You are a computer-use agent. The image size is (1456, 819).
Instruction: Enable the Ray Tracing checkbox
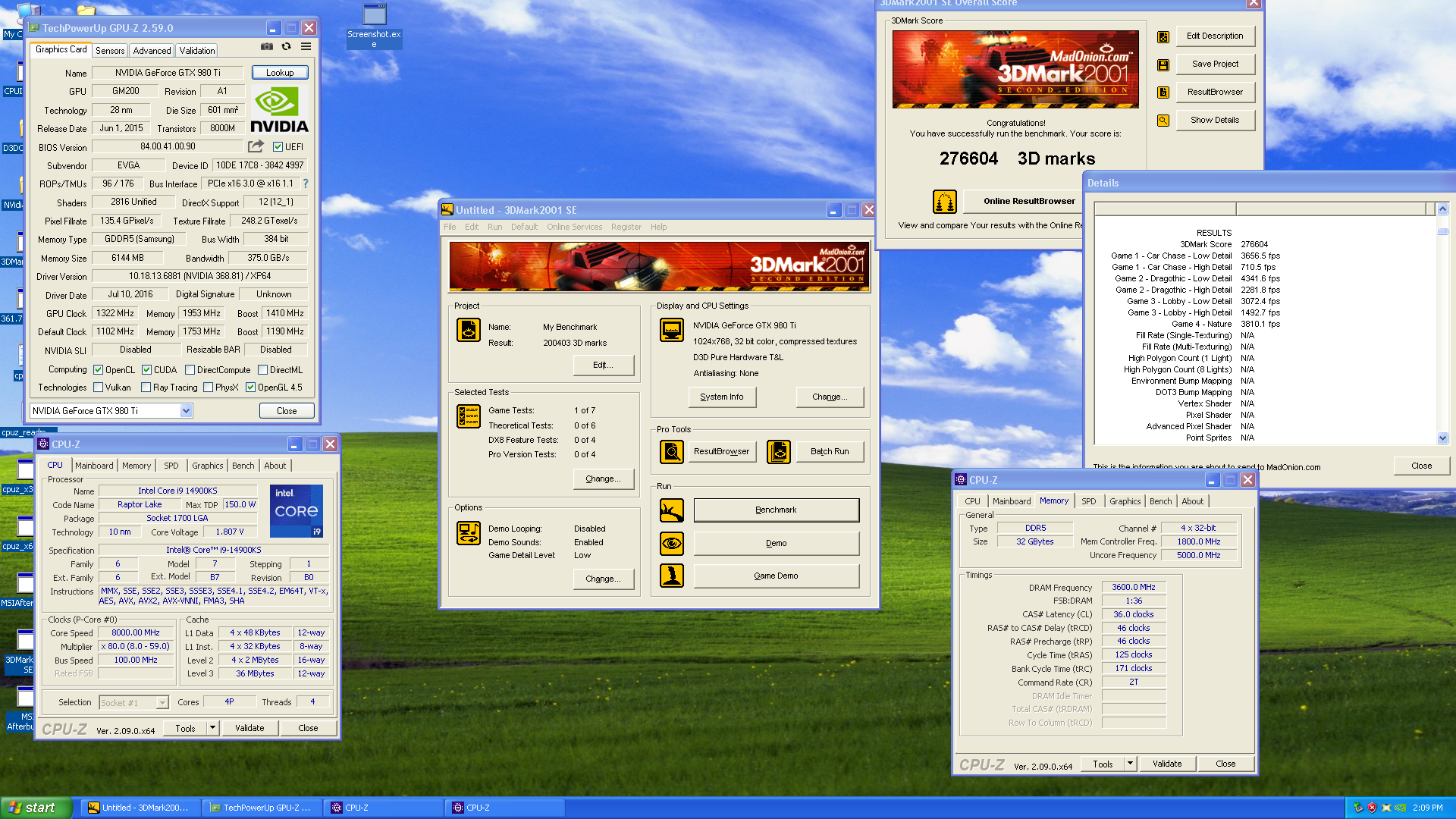(146, 388)
